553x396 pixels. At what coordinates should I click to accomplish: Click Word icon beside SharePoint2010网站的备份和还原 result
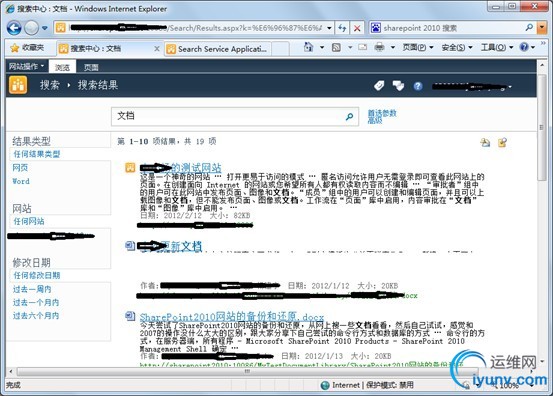(130, 316)
